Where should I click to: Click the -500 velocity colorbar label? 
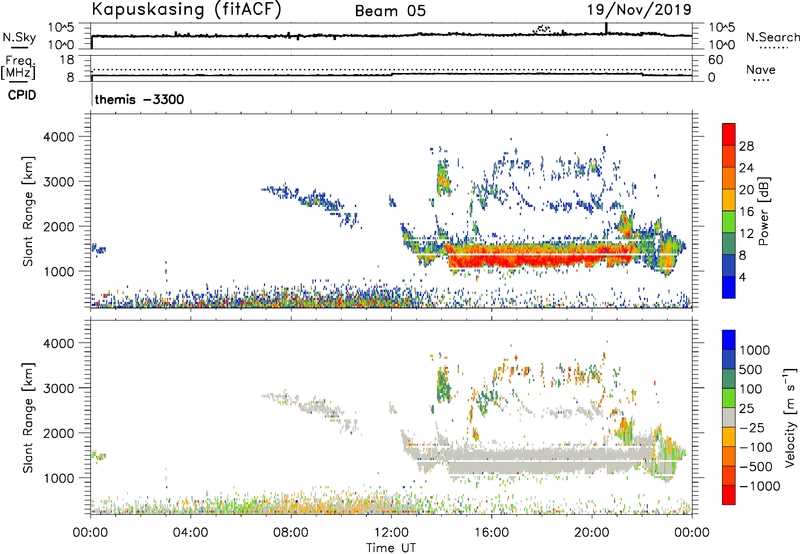pyautogui.click(x=756, y=466)
